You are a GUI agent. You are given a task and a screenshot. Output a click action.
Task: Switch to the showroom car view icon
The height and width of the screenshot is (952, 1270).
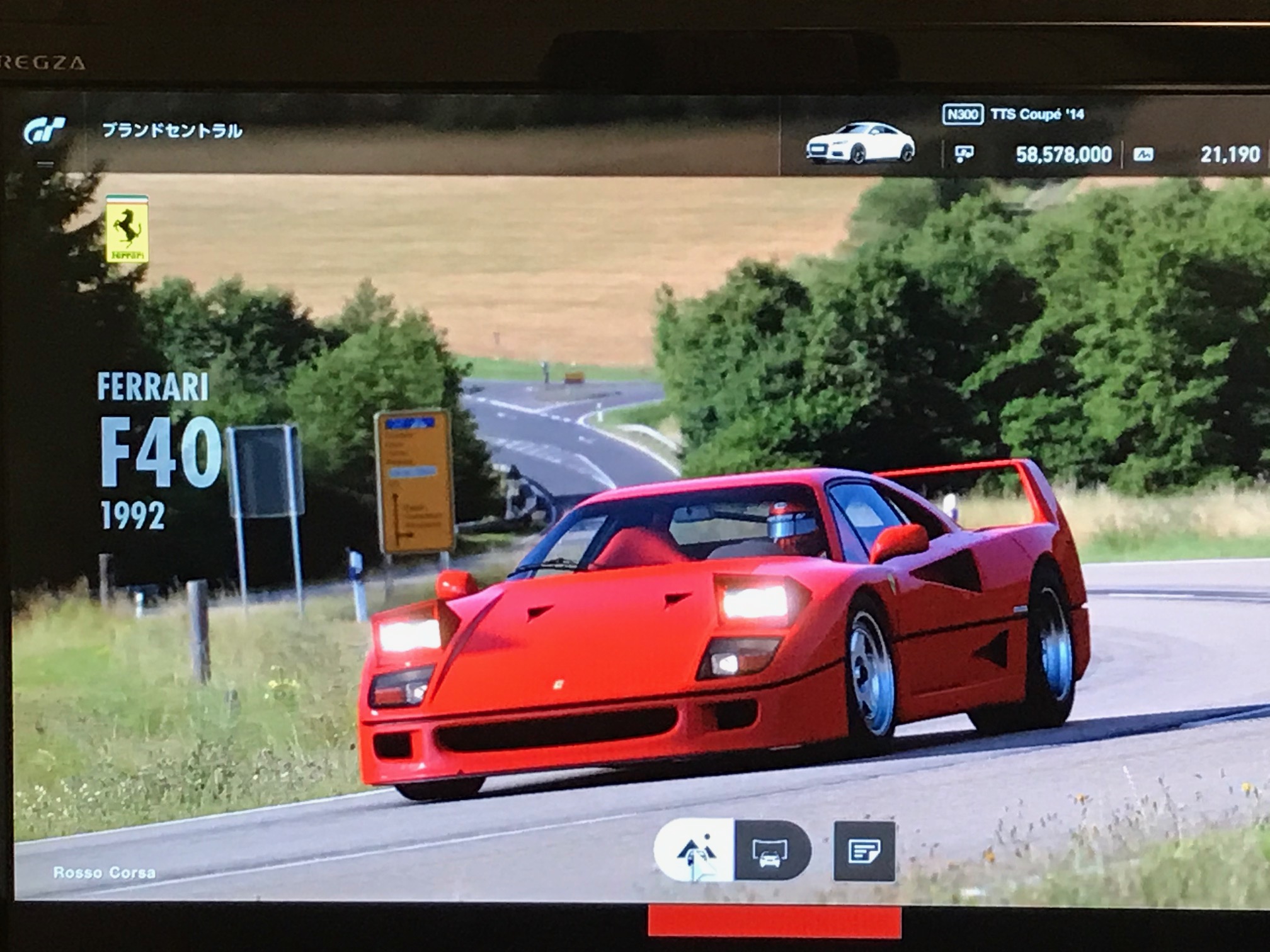tap(772, 851)
